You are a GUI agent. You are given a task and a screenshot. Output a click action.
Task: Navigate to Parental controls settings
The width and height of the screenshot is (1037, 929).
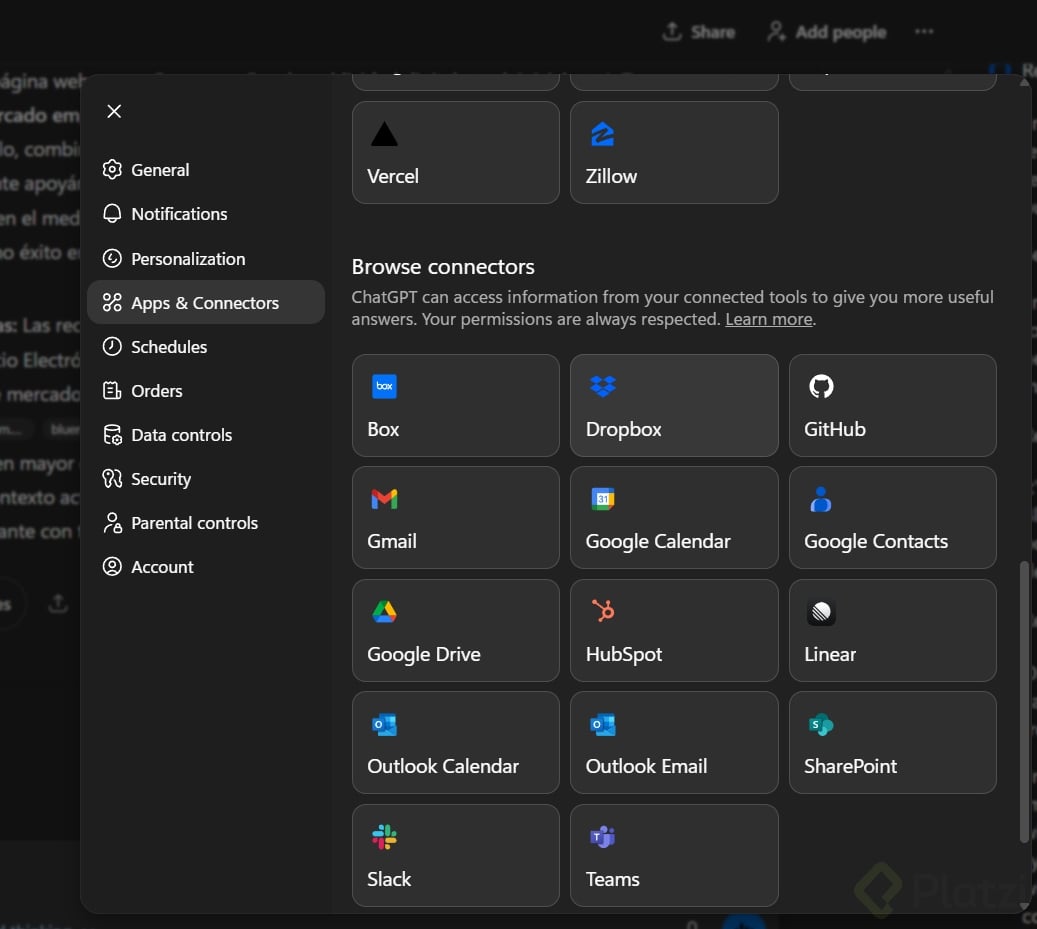tap(194, 523)
